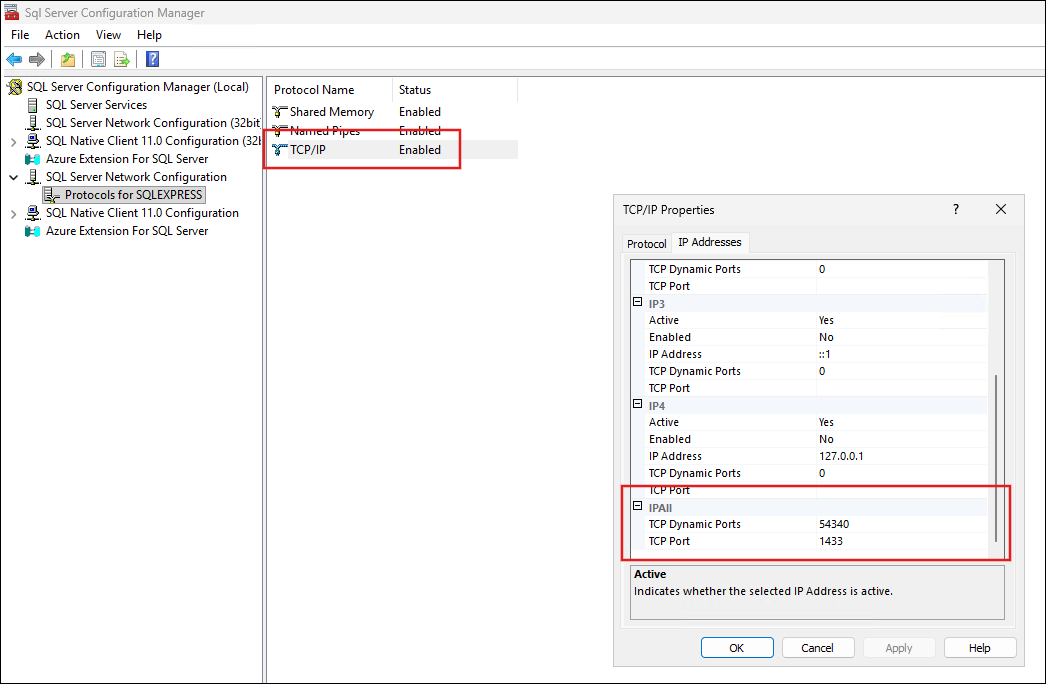Click the SQL Server Services icon
The height and width of the screenshot is (684, 1046).
tap(33, 105)
